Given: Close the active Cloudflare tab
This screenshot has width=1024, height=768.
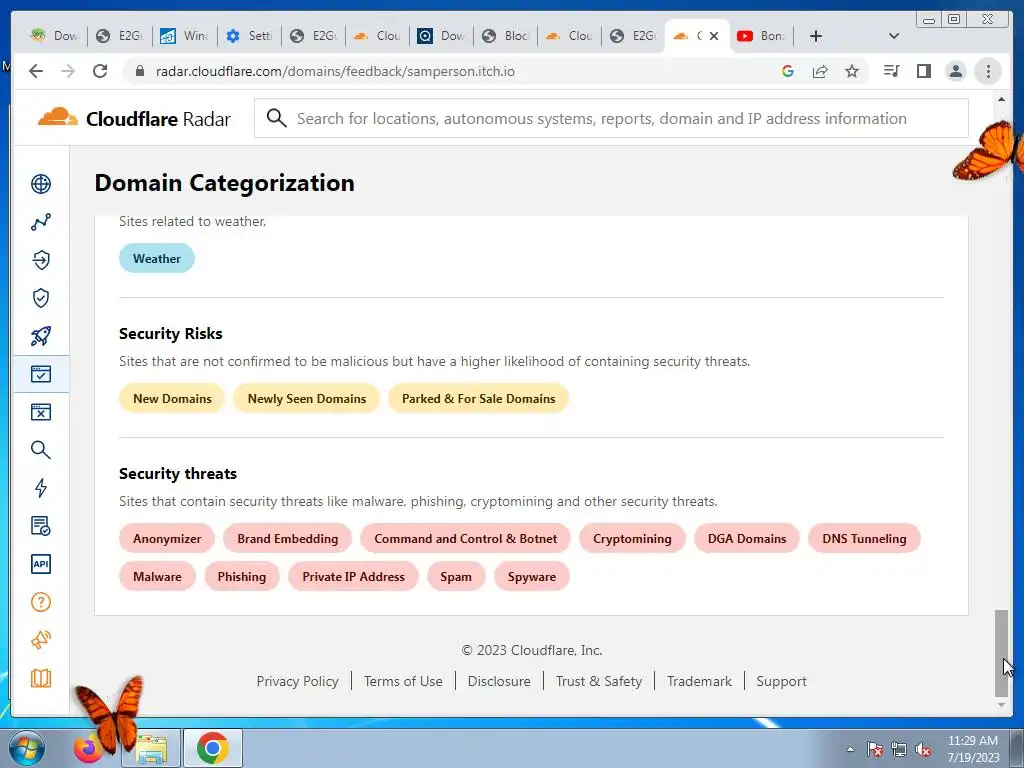Looking at the screenshot, I should tap(714, 36).
